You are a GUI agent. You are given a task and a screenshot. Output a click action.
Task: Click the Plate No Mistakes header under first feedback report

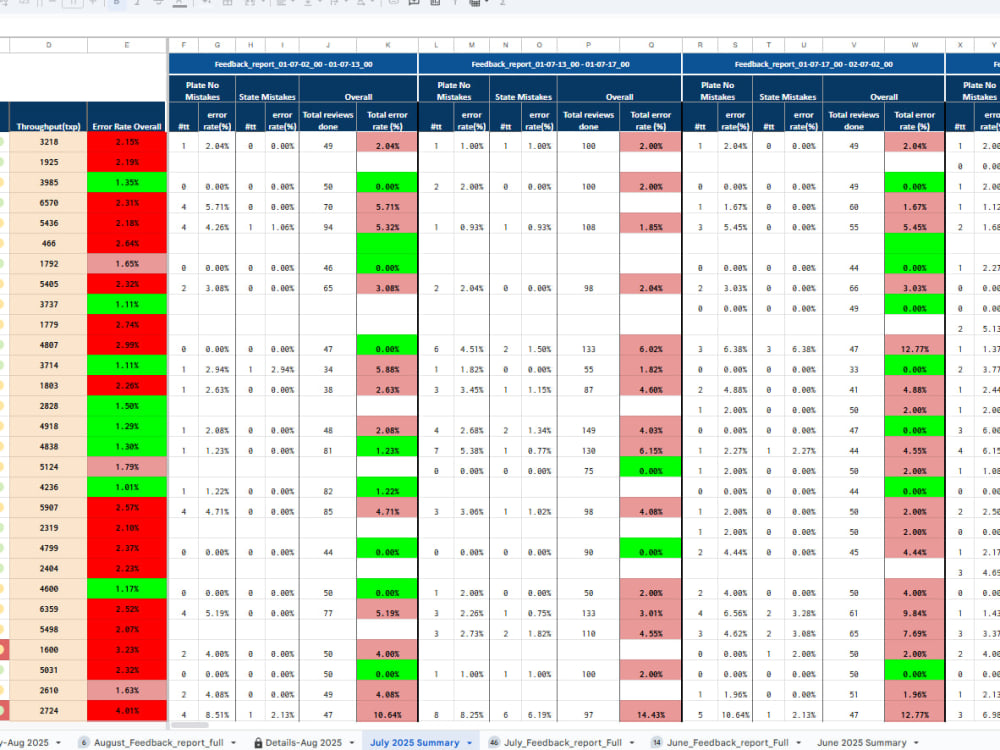[x=202, y=91]
